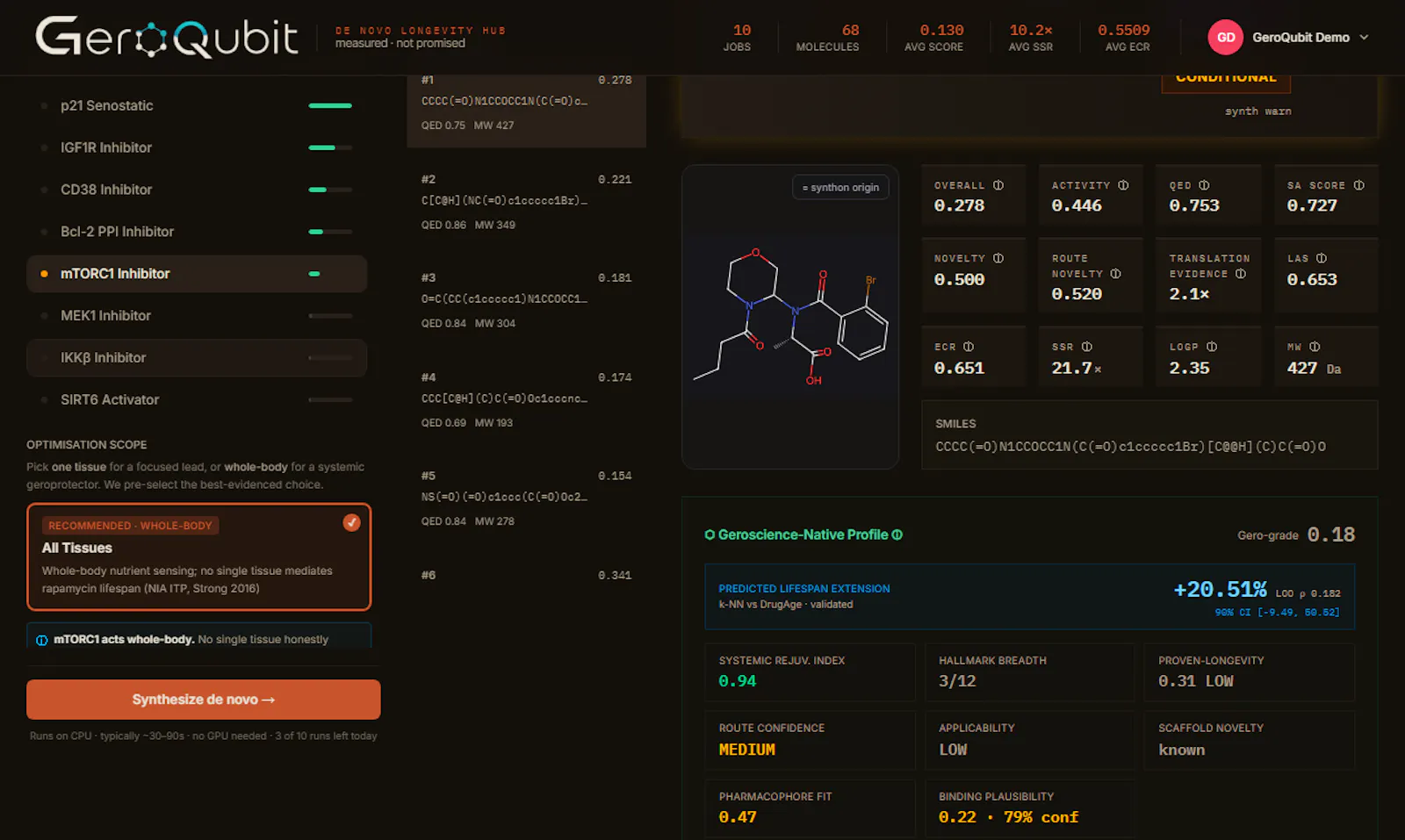Click the info icon next to ECR
This screenshot has height=840, width=1405.
tap(969, 347)
